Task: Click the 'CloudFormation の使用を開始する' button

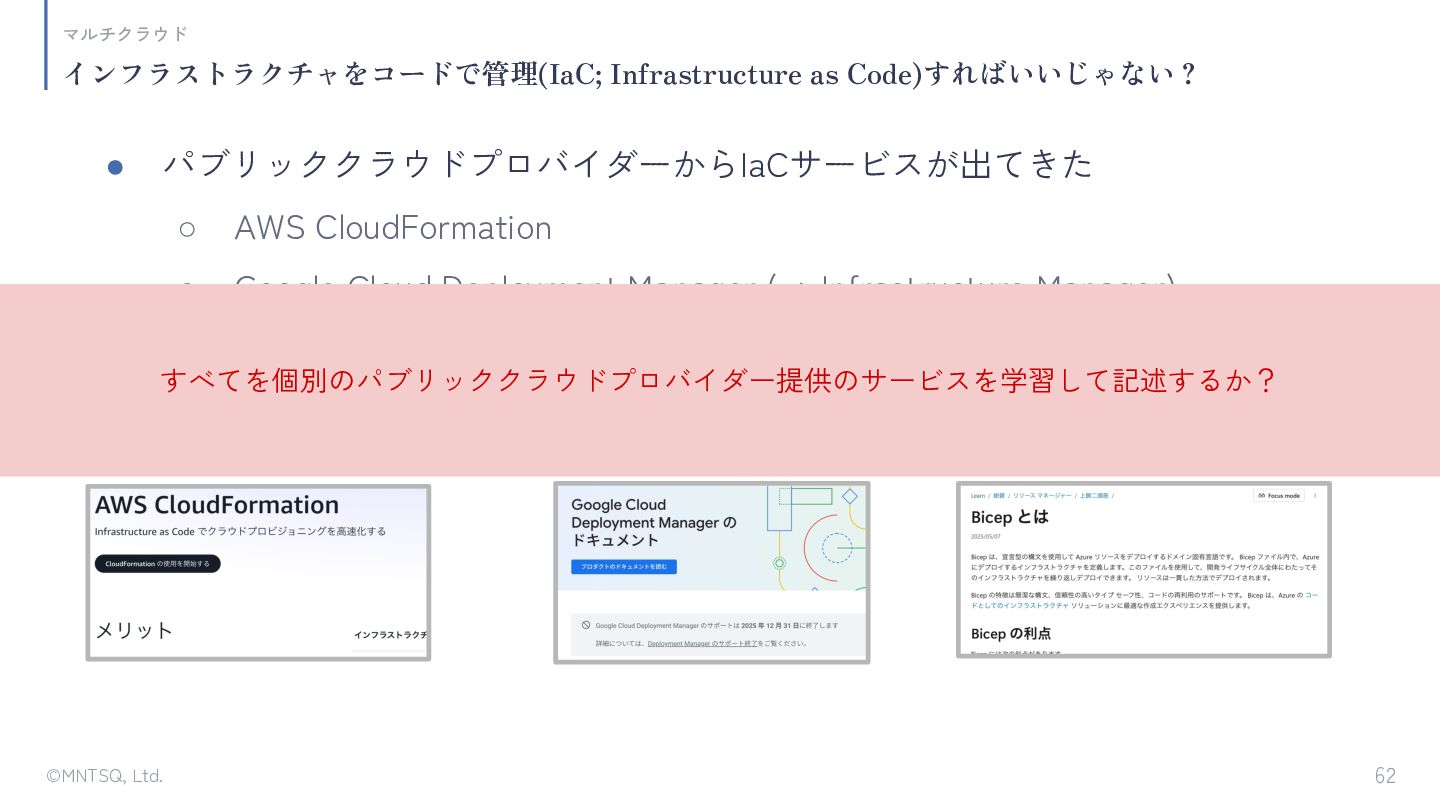Action: click(157, 564)
